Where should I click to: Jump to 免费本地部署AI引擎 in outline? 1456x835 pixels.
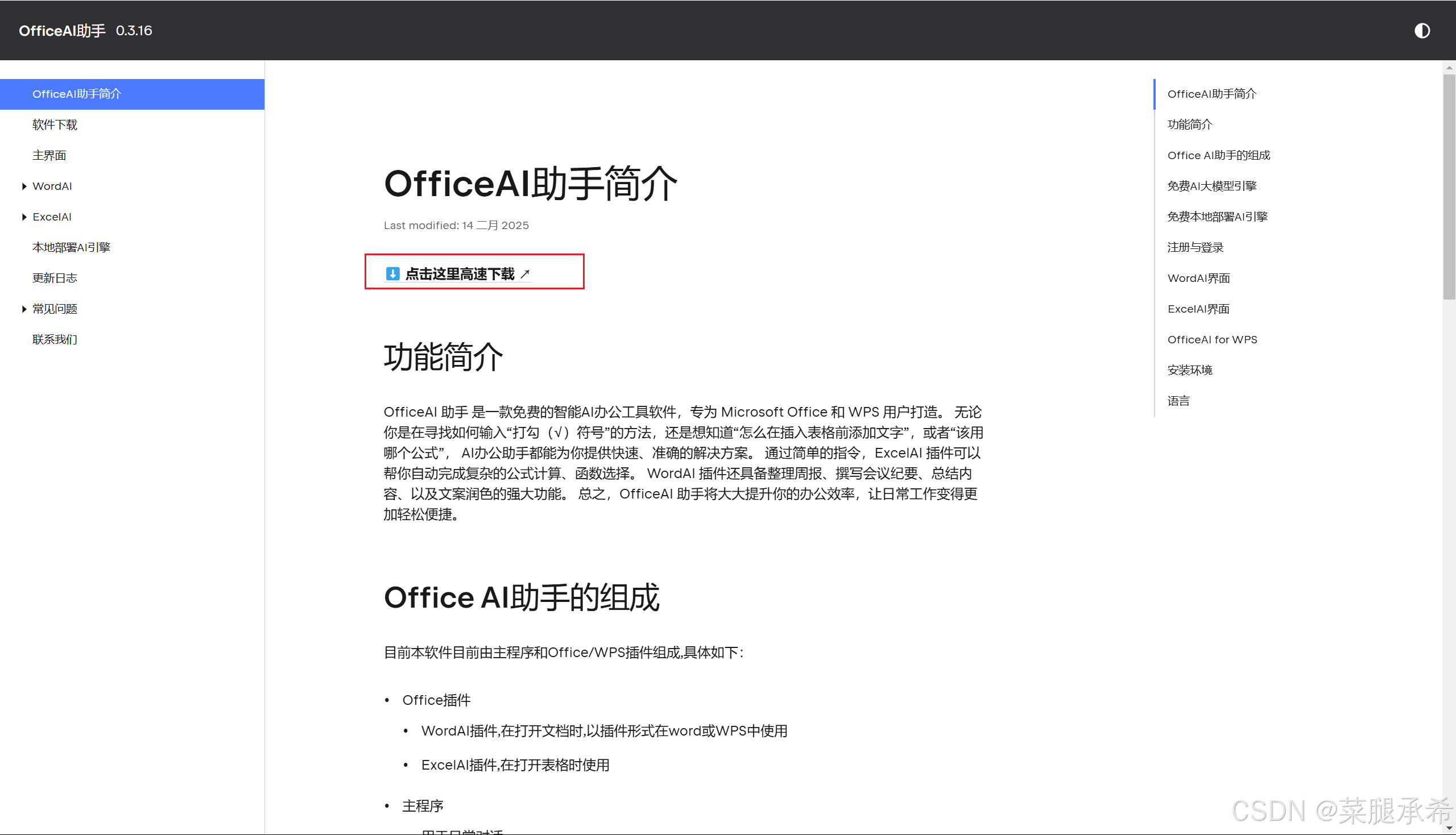(x=1217, y=217)
